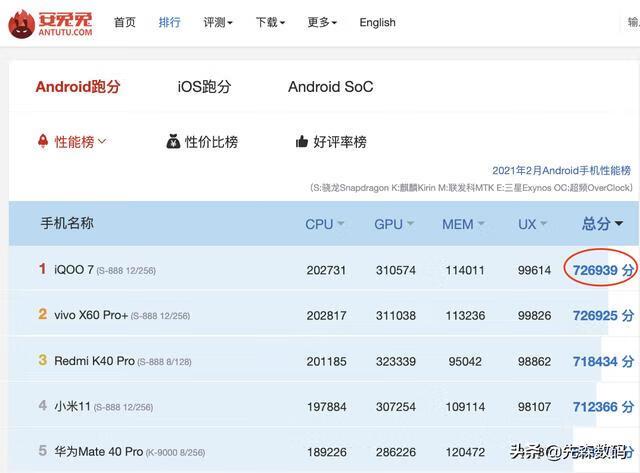Expand the 更多 dropdown menu

click(322, 22)
